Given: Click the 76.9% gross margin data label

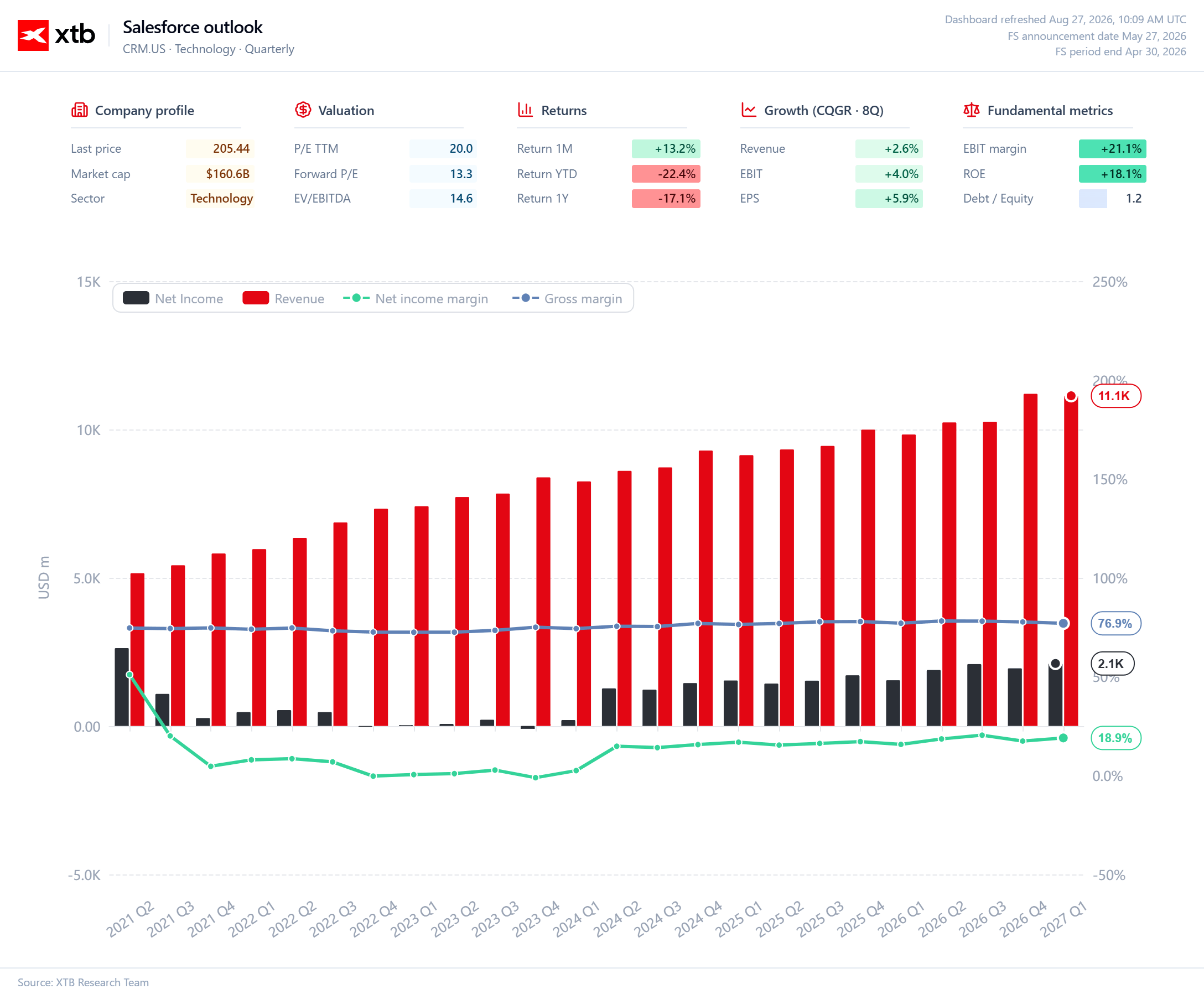Looking at the screenshot, I should 1116,624.
